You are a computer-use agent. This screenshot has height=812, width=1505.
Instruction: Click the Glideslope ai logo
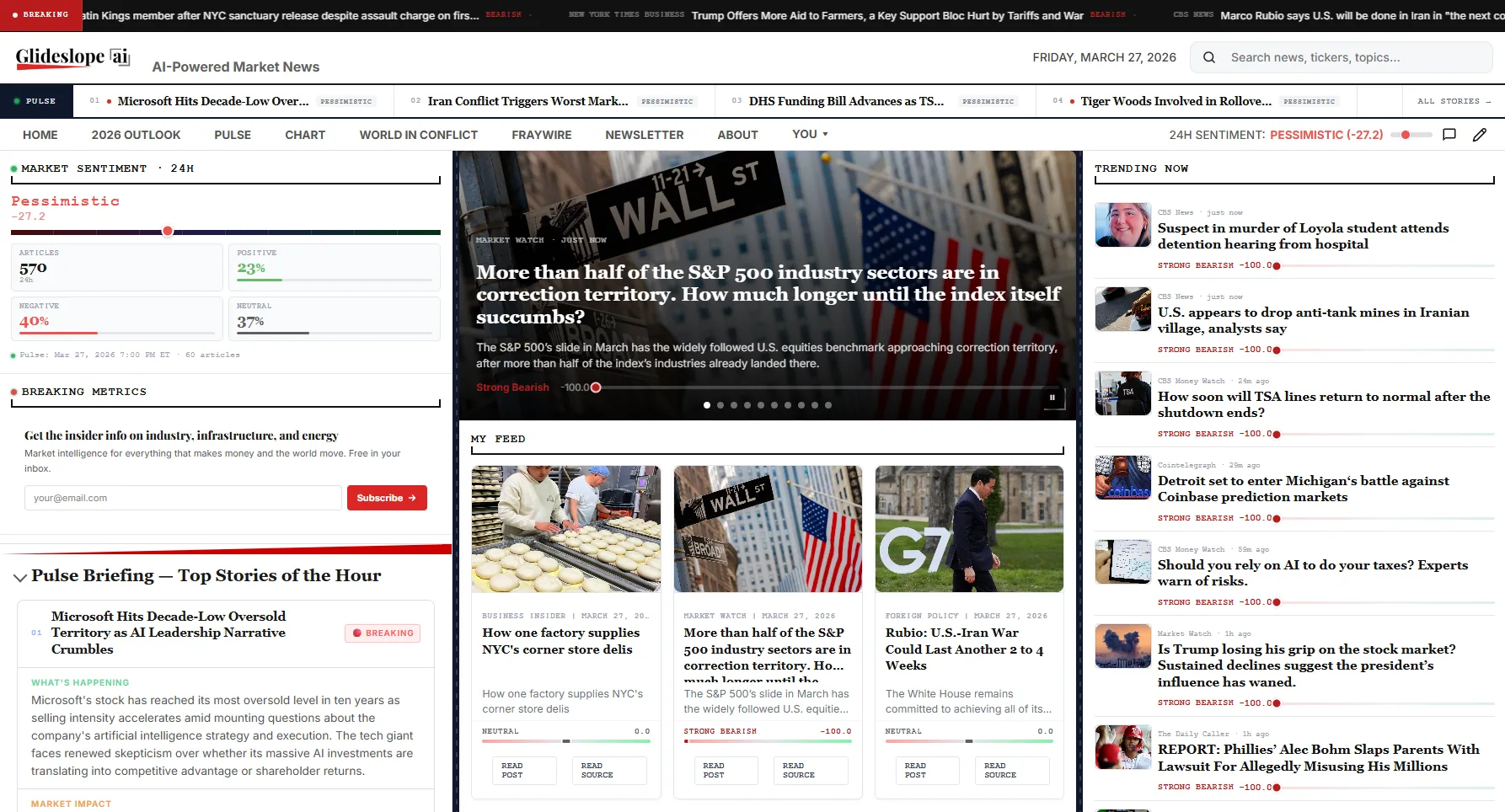click(72, 57)
